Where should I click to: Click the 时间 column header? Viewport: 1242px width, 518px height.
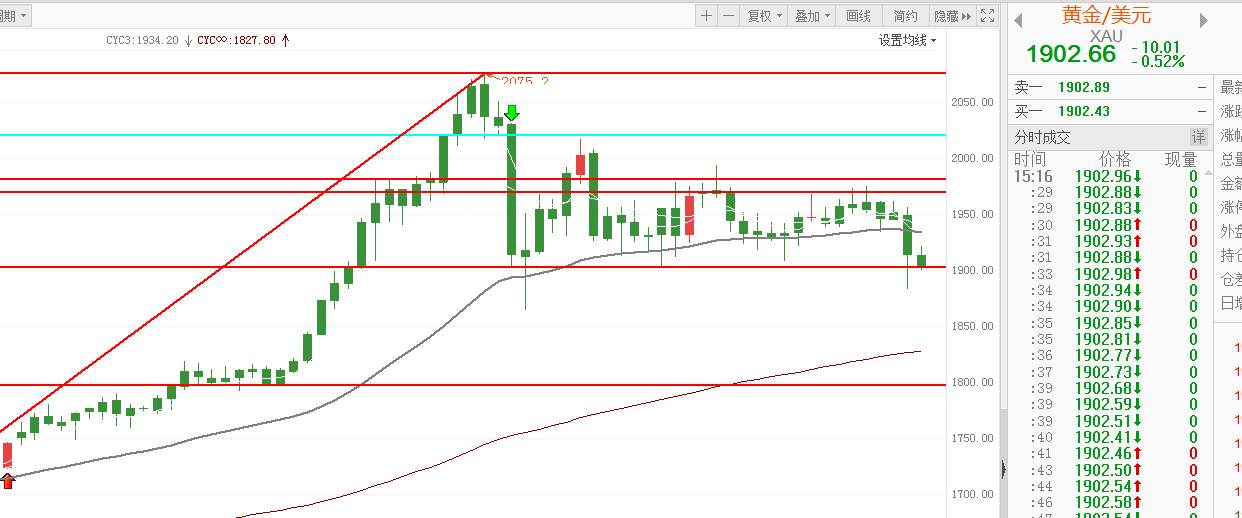coord(1030,160)
